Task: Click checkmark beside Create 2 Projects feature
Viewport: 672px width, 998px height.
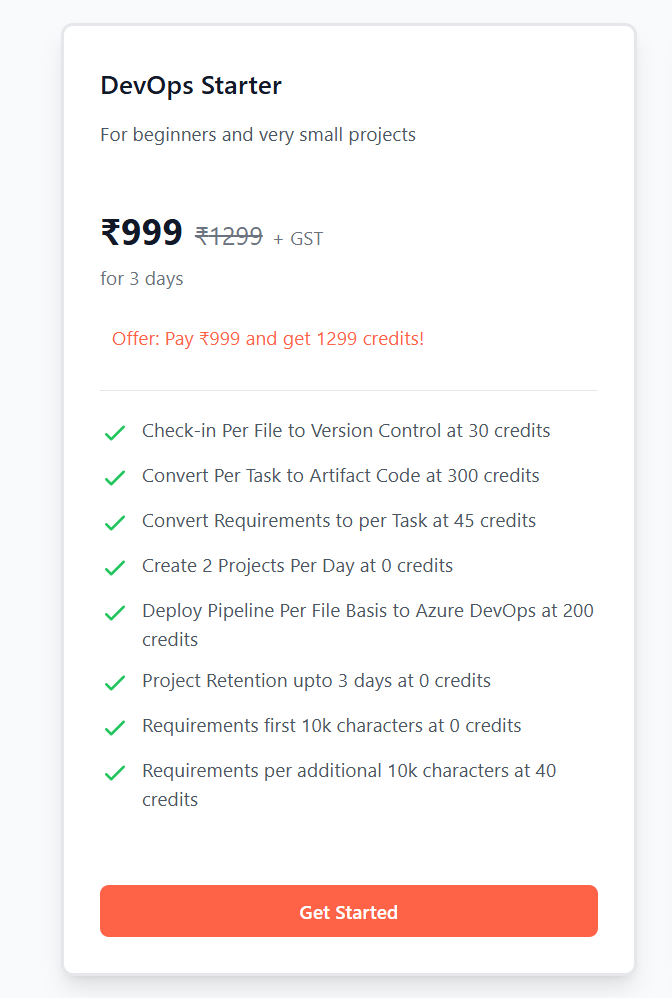Action: [115, 568]
